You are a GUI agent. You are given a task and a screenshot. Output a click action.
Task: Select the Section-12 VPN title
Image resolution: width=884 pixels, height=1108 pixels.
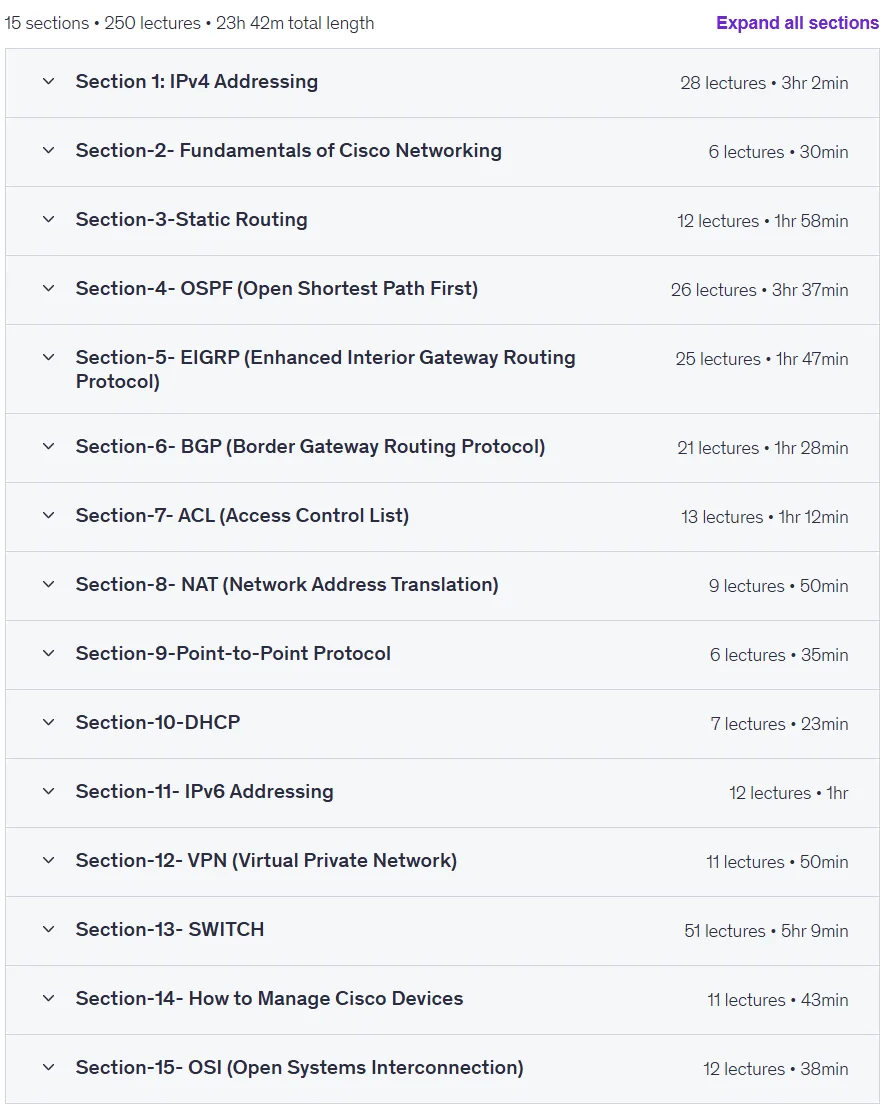pos(266,861)
